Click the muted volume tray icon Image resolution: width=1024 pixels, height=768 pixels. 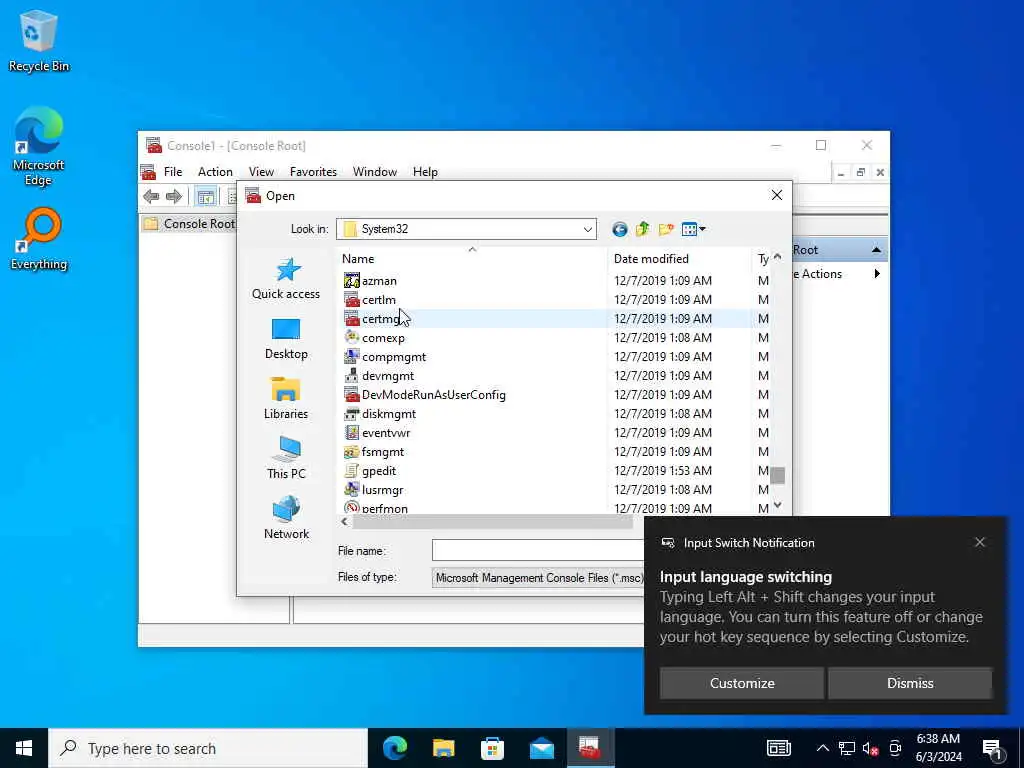point(871,749)
